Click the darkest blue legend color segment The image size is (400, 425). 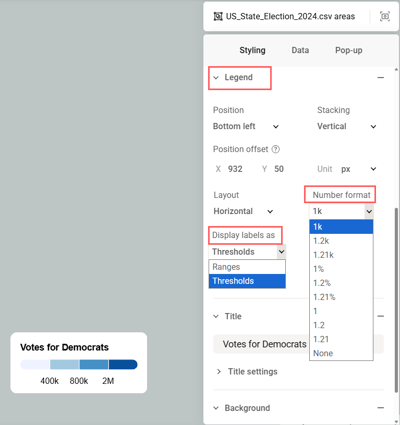pos(123,364)
